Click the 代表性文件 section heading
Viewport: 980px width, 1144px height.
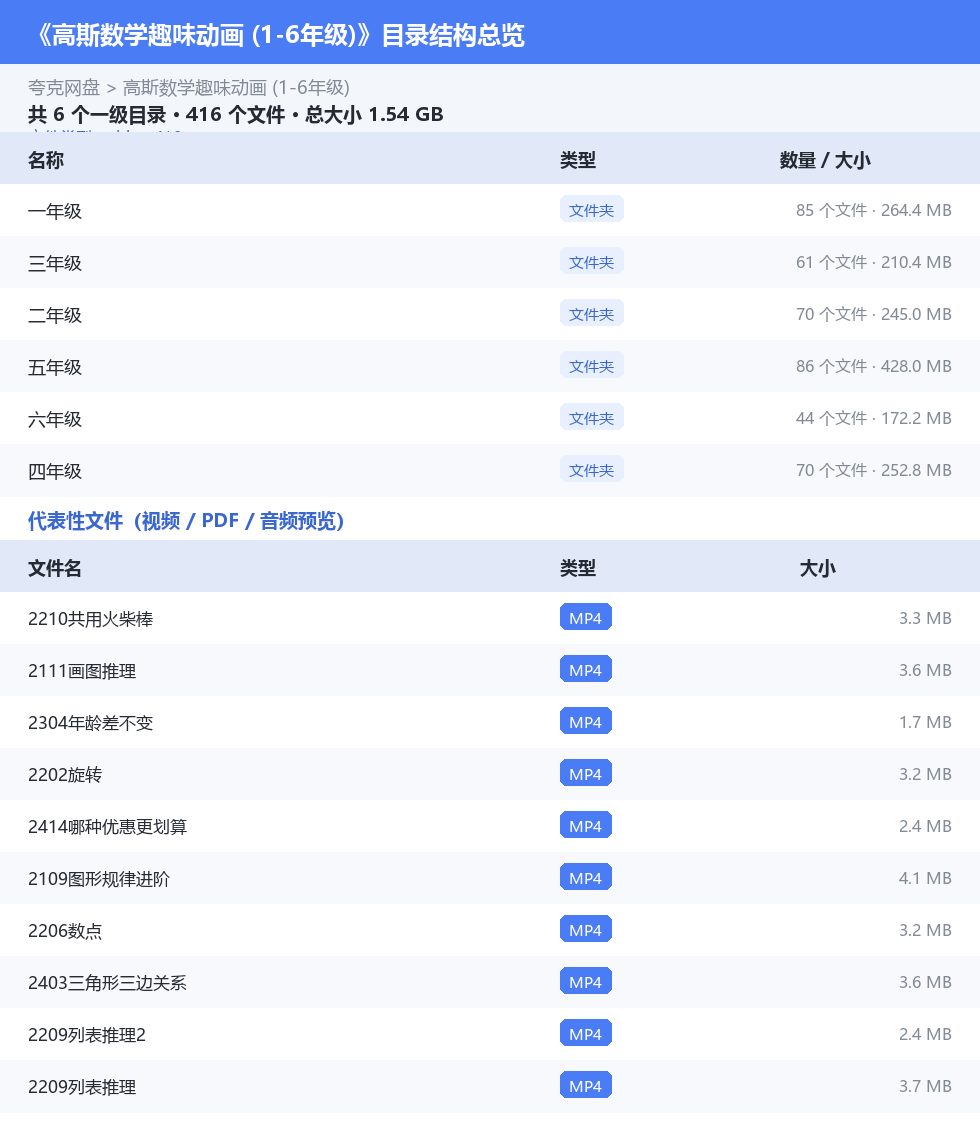click(x=186, y=521)
